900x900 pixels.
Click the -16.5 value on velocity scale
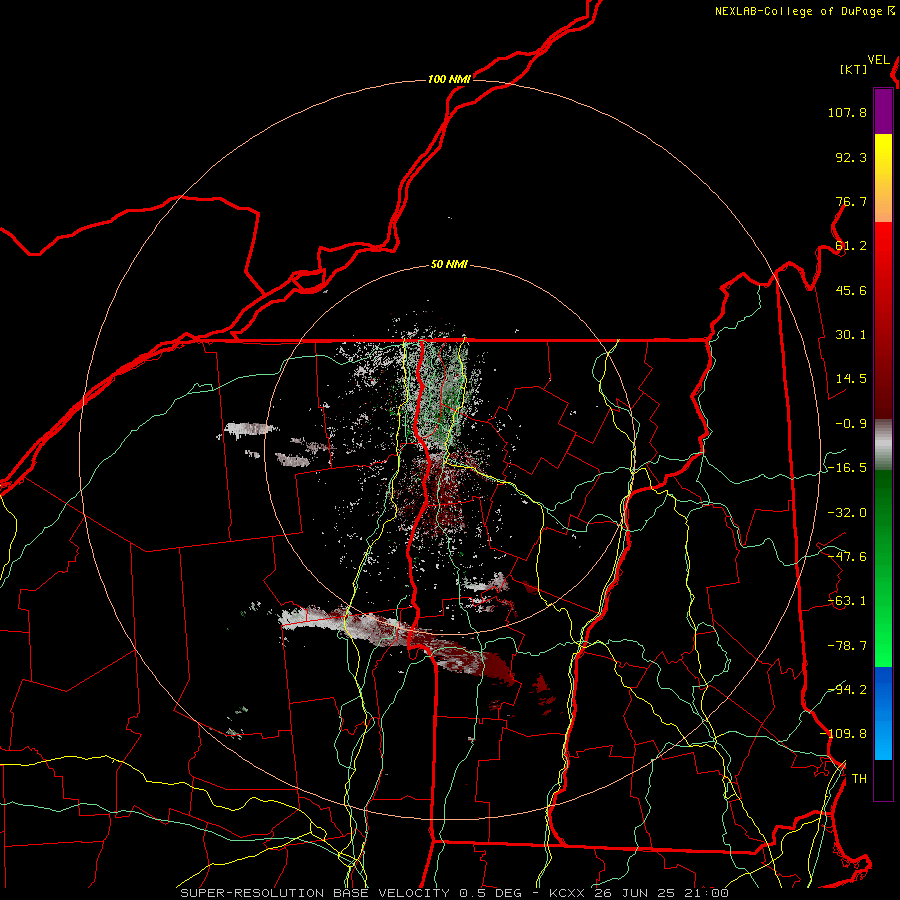[x=847, y=468]
